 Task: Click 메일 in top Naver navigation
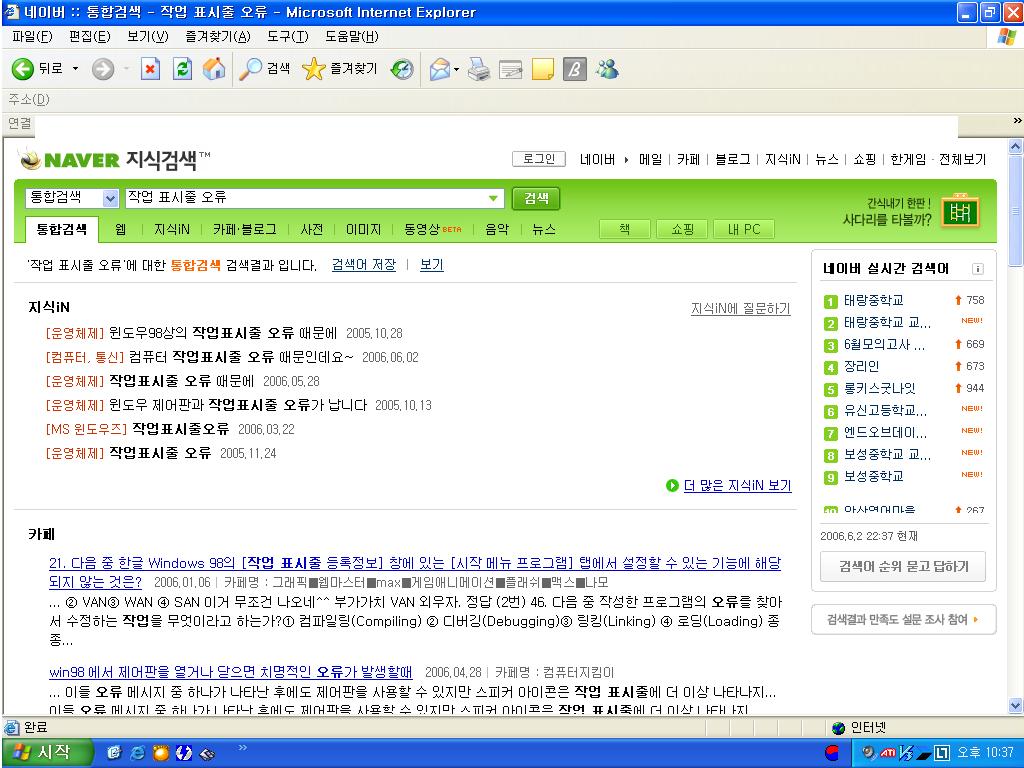(x=650, y=159)
